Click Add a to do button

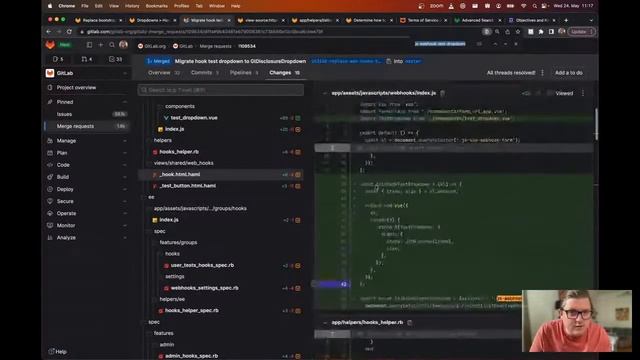[569, 73]
